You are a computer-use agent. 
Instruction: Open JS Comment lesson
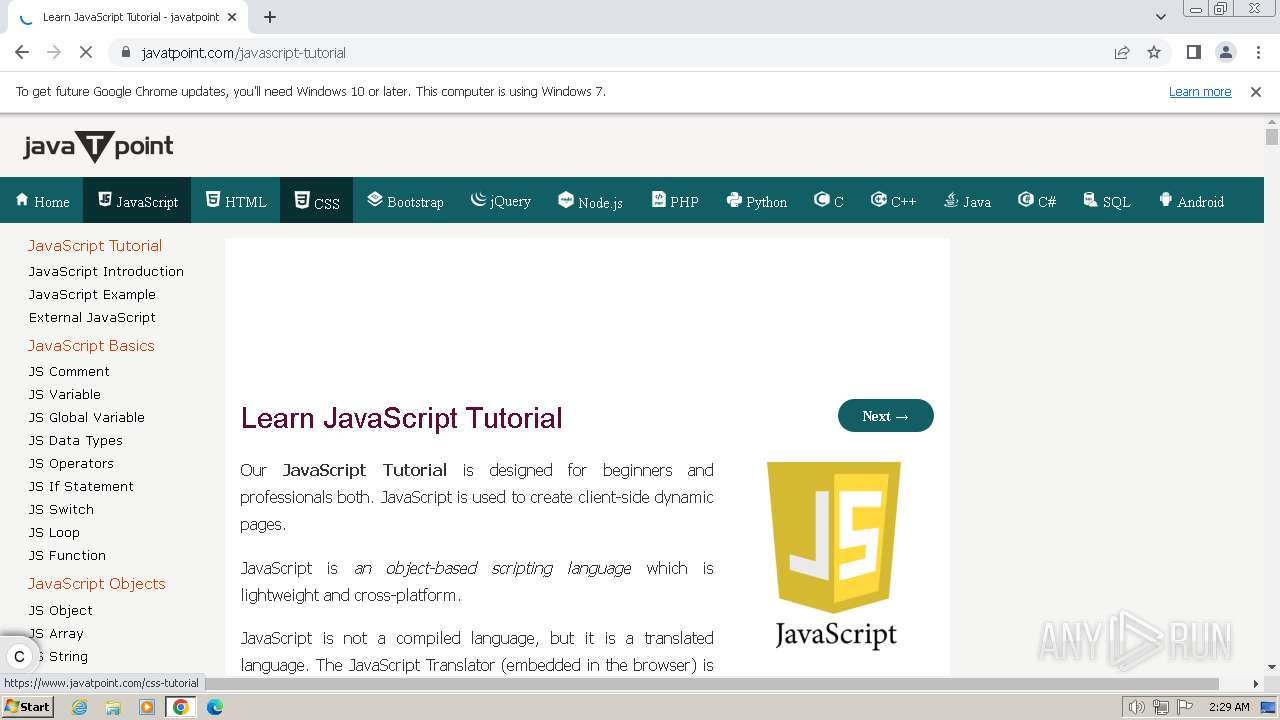69,371
